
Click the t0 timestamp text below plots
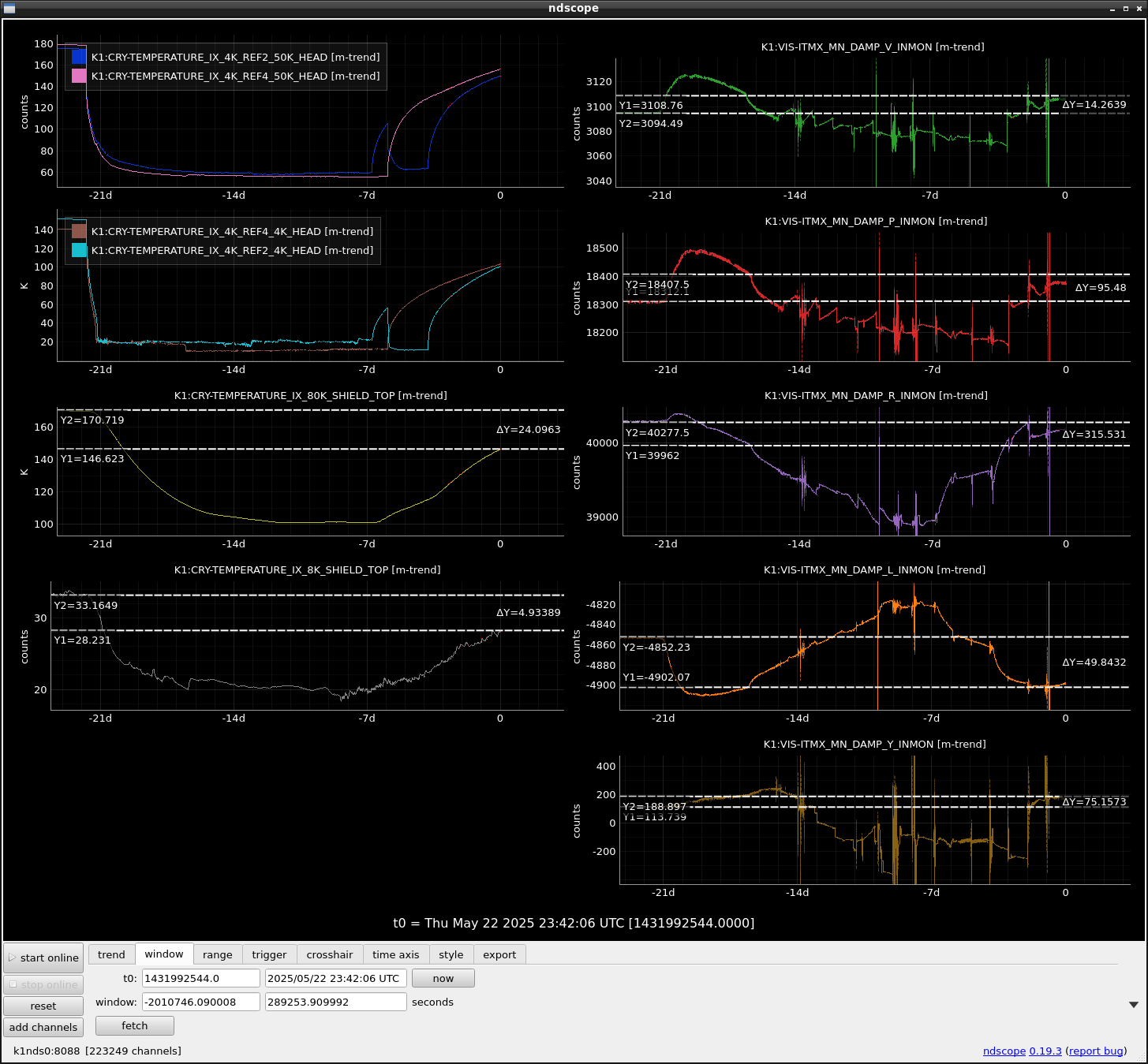click(574, 923)
